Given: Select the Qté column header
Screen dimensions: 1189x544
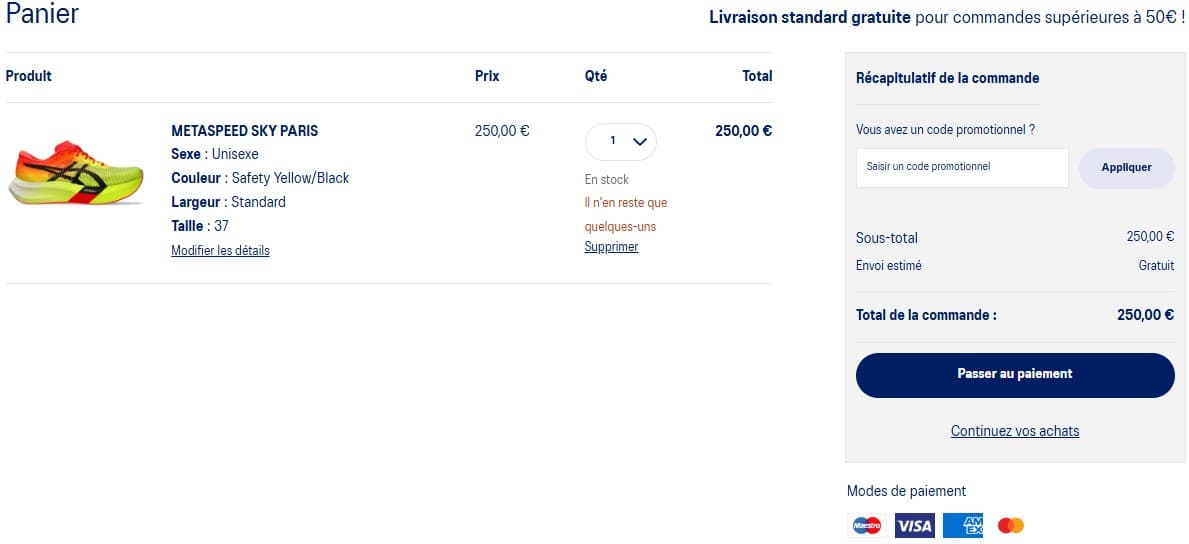Looking at the screenshot, I should click(x=596, y=76).
